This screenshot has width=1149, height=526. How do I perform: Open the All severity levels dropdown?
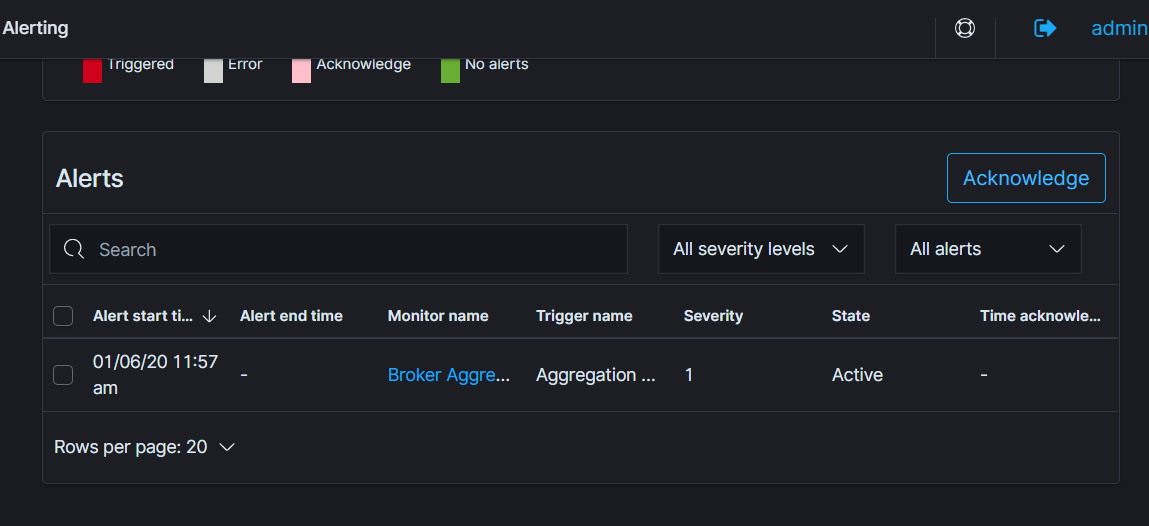coord(760,249)
